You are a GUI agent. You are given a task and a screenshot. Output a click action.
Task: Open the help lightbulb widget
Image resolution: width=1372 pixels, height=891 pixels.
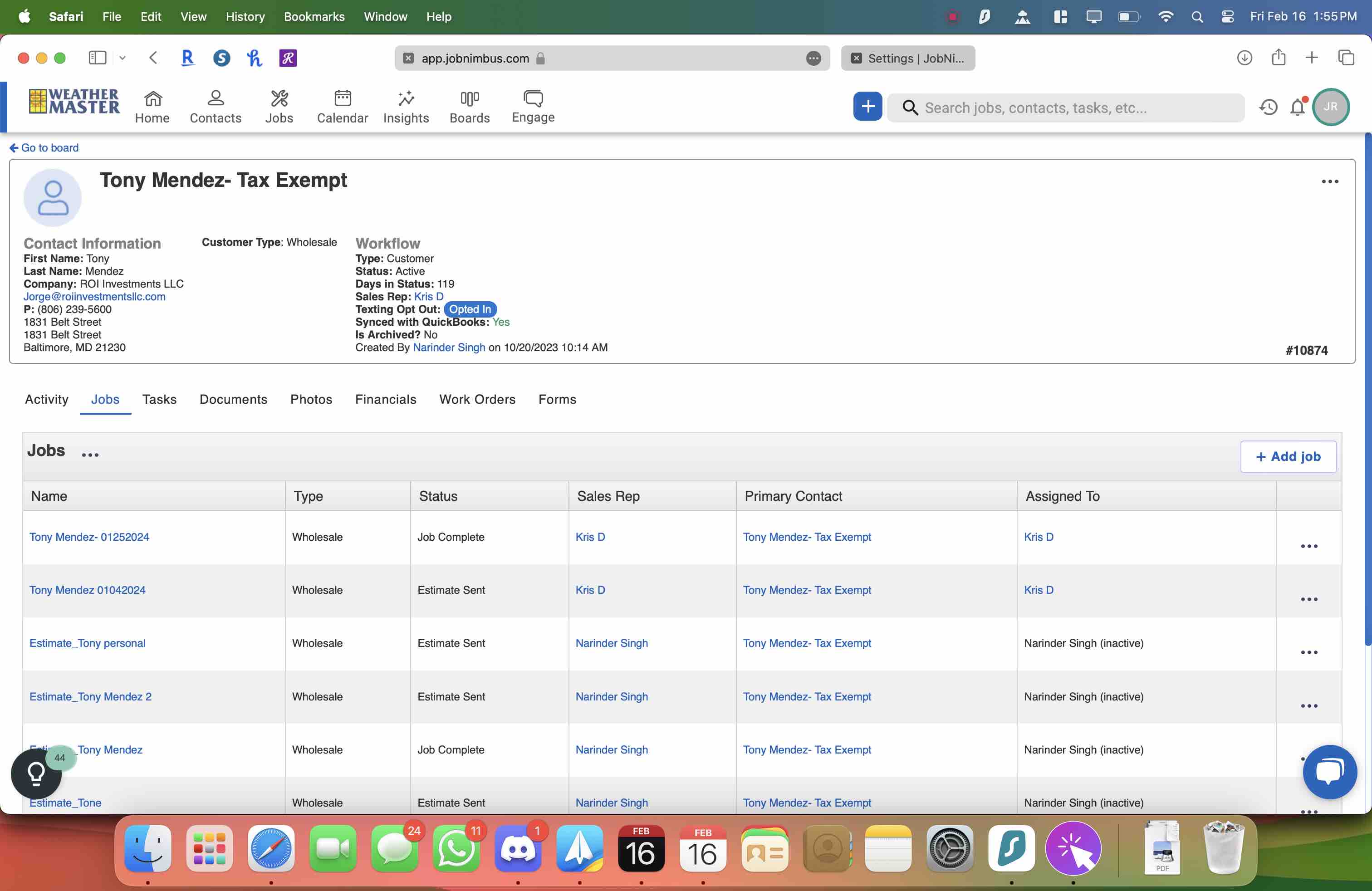(36, 774)
